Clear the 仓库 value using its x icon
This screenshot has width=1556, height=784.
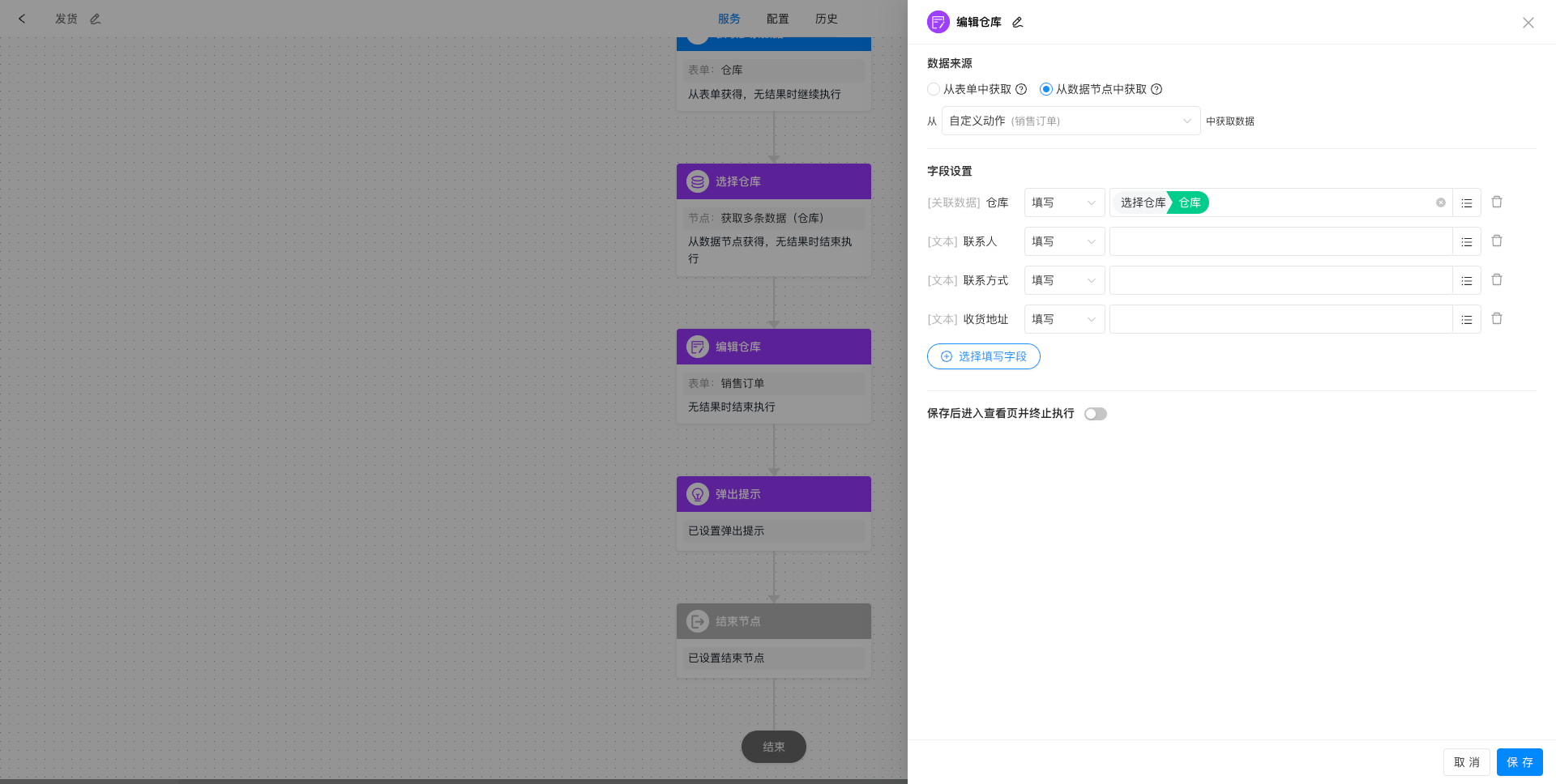tap(1441, 202)
